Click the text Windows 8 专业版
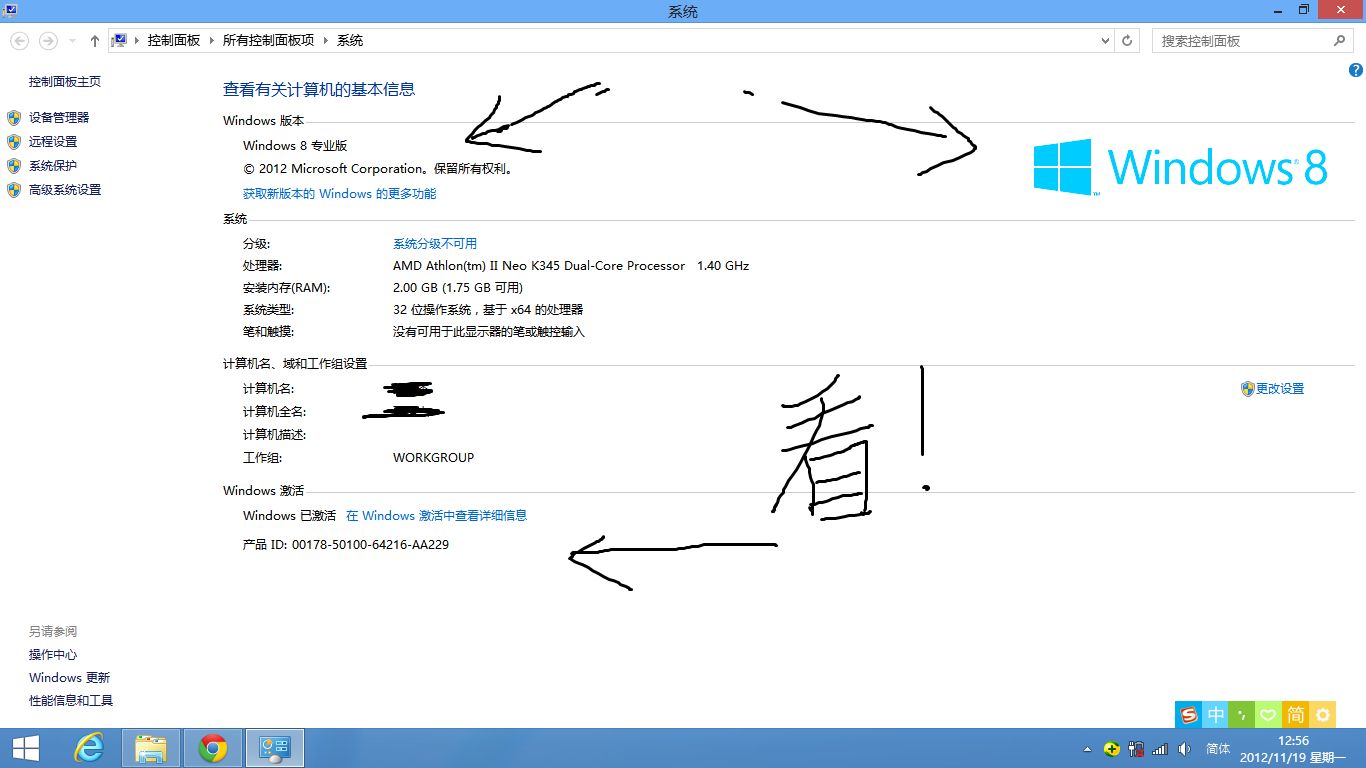Viewport: 1366px width, 768px height. pos(295,146)
